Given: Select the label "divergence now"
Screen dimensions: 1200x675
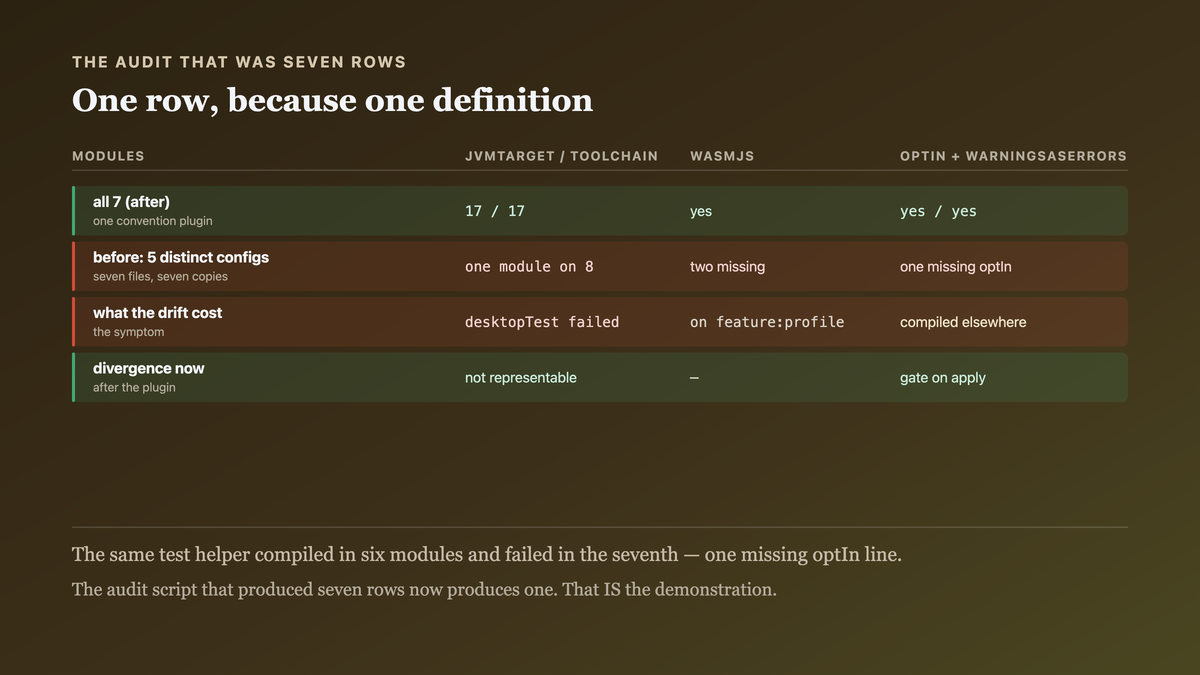Looking at the screenshot, I should pos(149,368).
